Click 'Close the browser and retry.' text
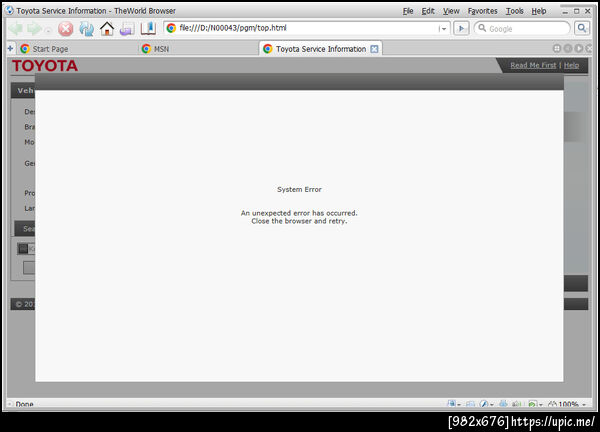Image resolution: width=600 pixels, height=432 pixels. pyautogui.click(x=299, y=221)
